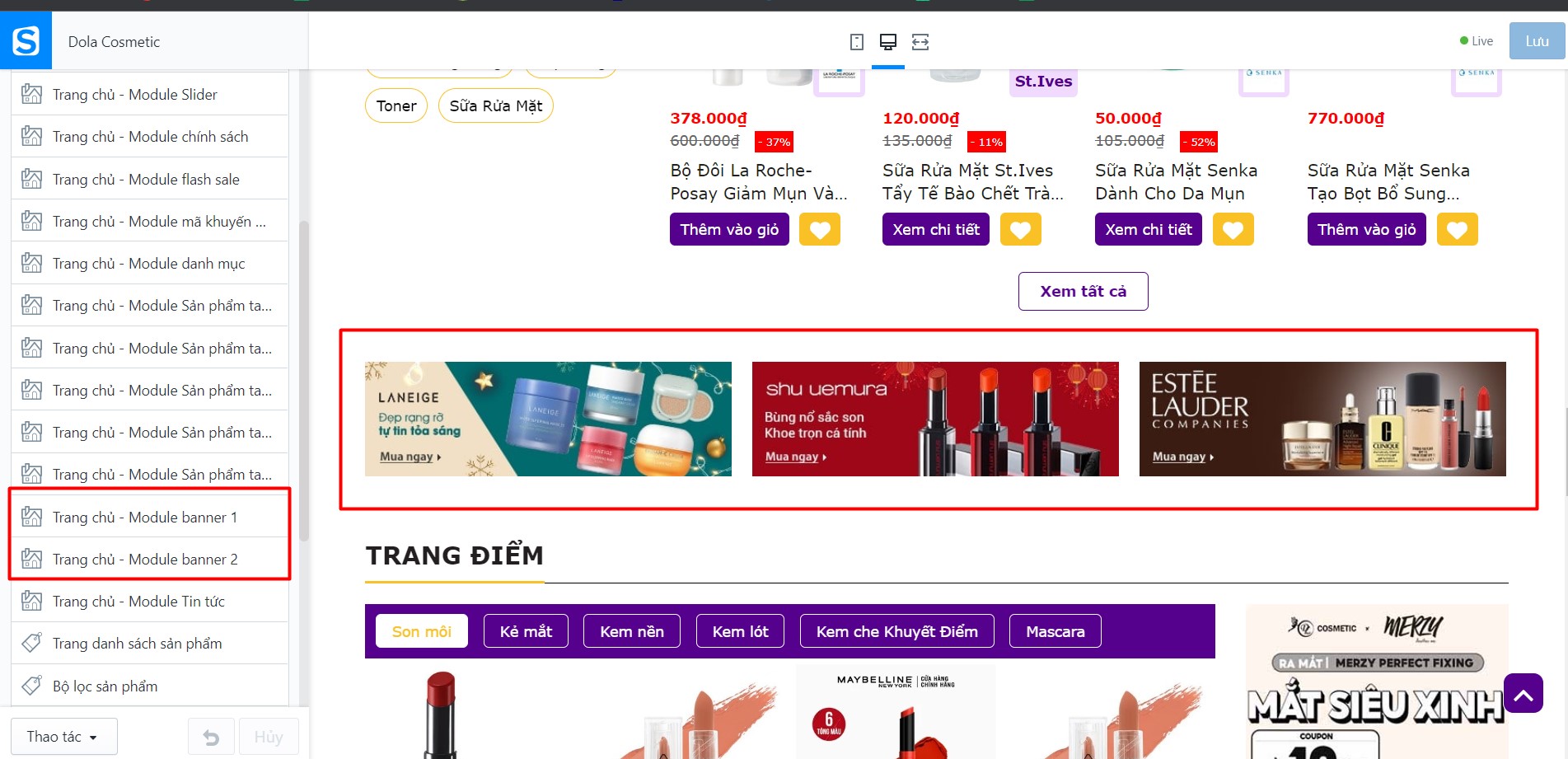
Task: Add Senka Tạo Bọt Bổ Sung to wishlist
Action: [1458, 230]
